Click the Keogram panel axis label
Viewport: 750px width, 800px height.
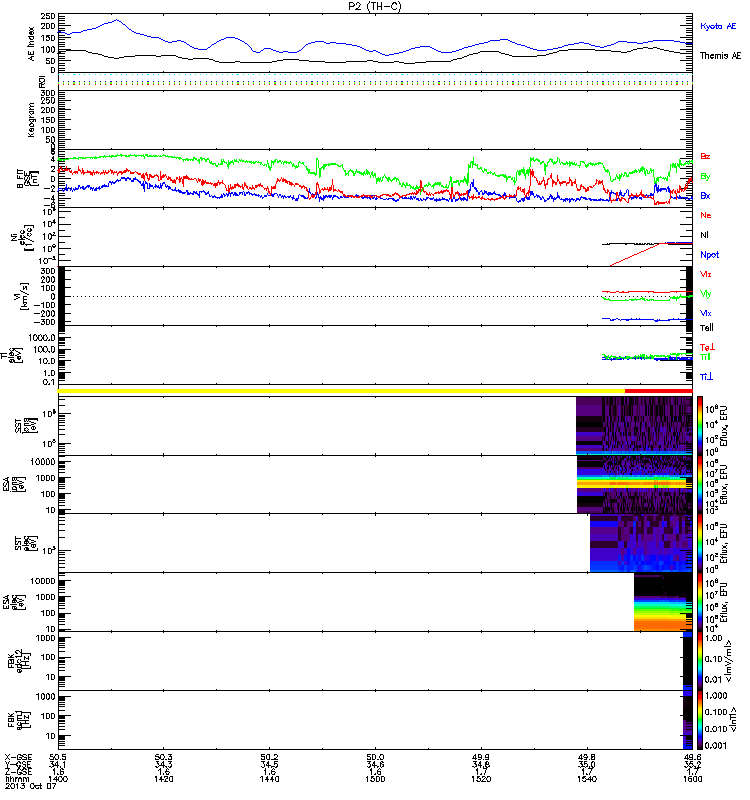(31, 119)
